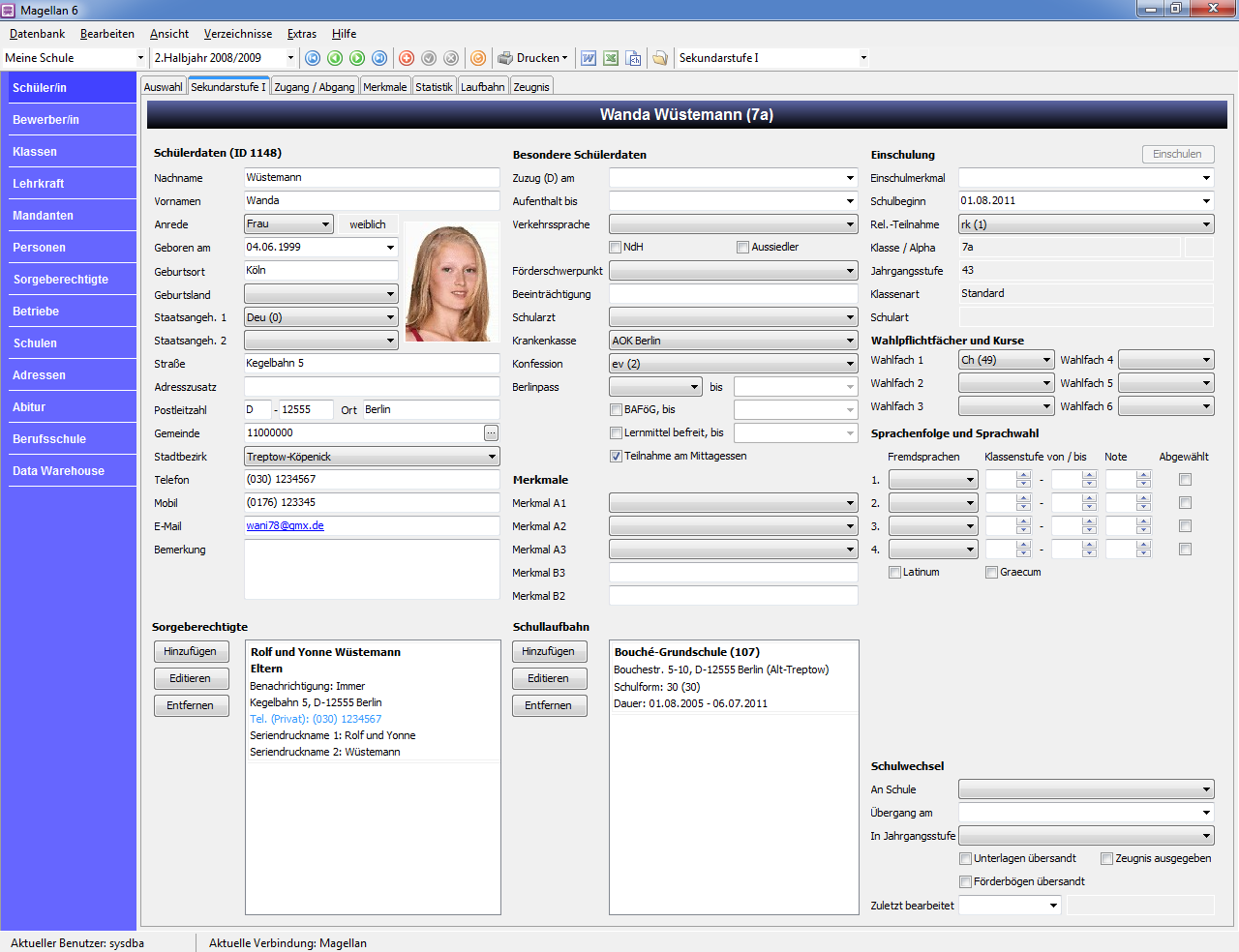
Task: Check the Latinum checkbox
Action: [x=894, y=573]
